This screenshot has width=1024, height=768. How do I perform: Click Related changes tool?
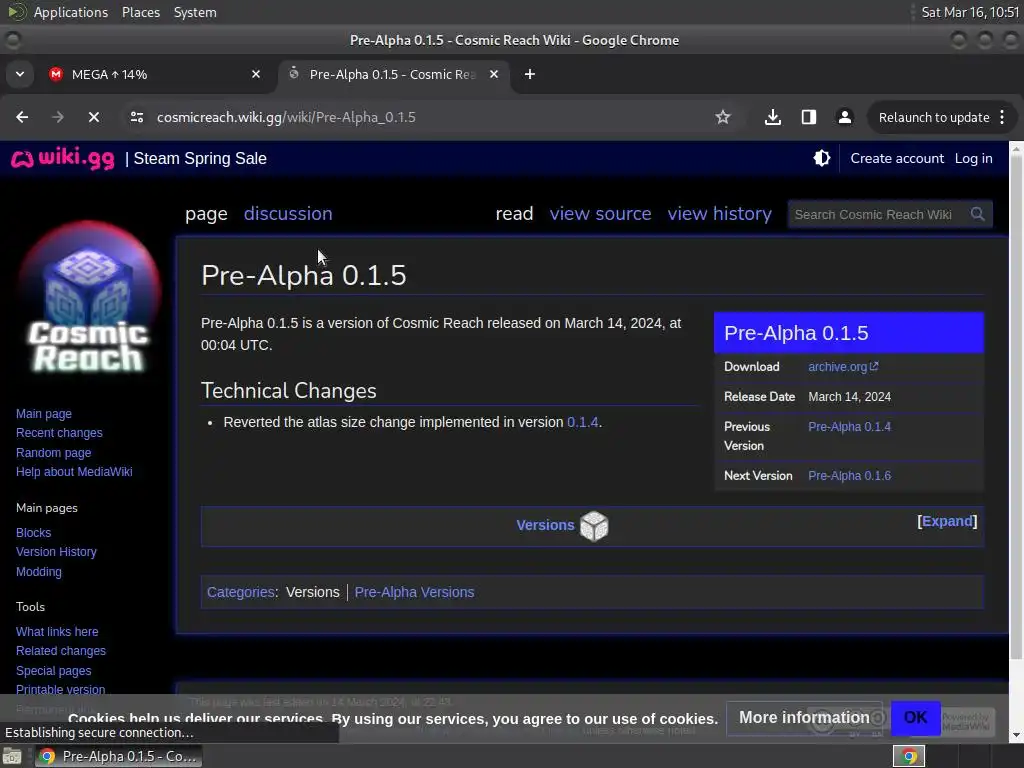click(61, 651)
